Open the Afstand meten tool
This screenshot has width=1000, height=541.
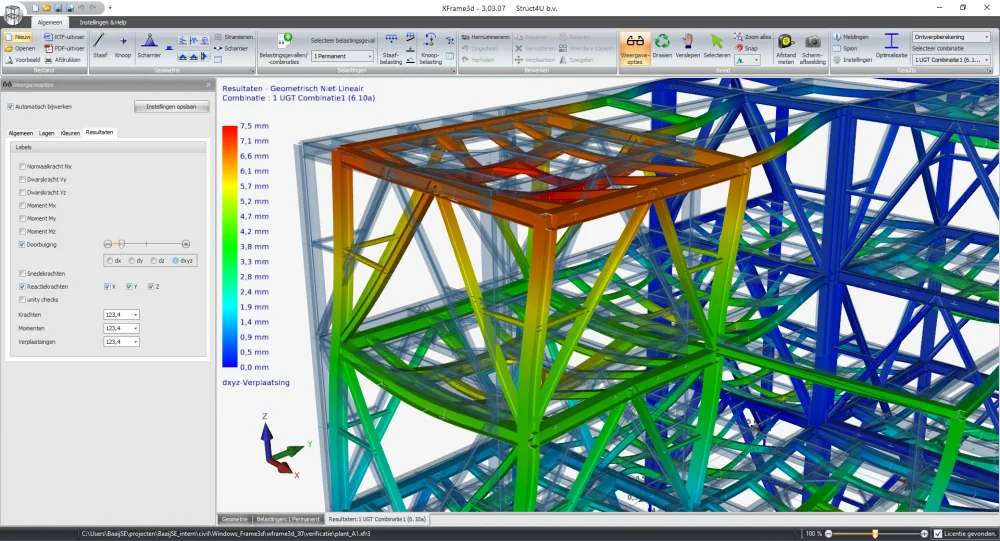(x=786, y=49)
